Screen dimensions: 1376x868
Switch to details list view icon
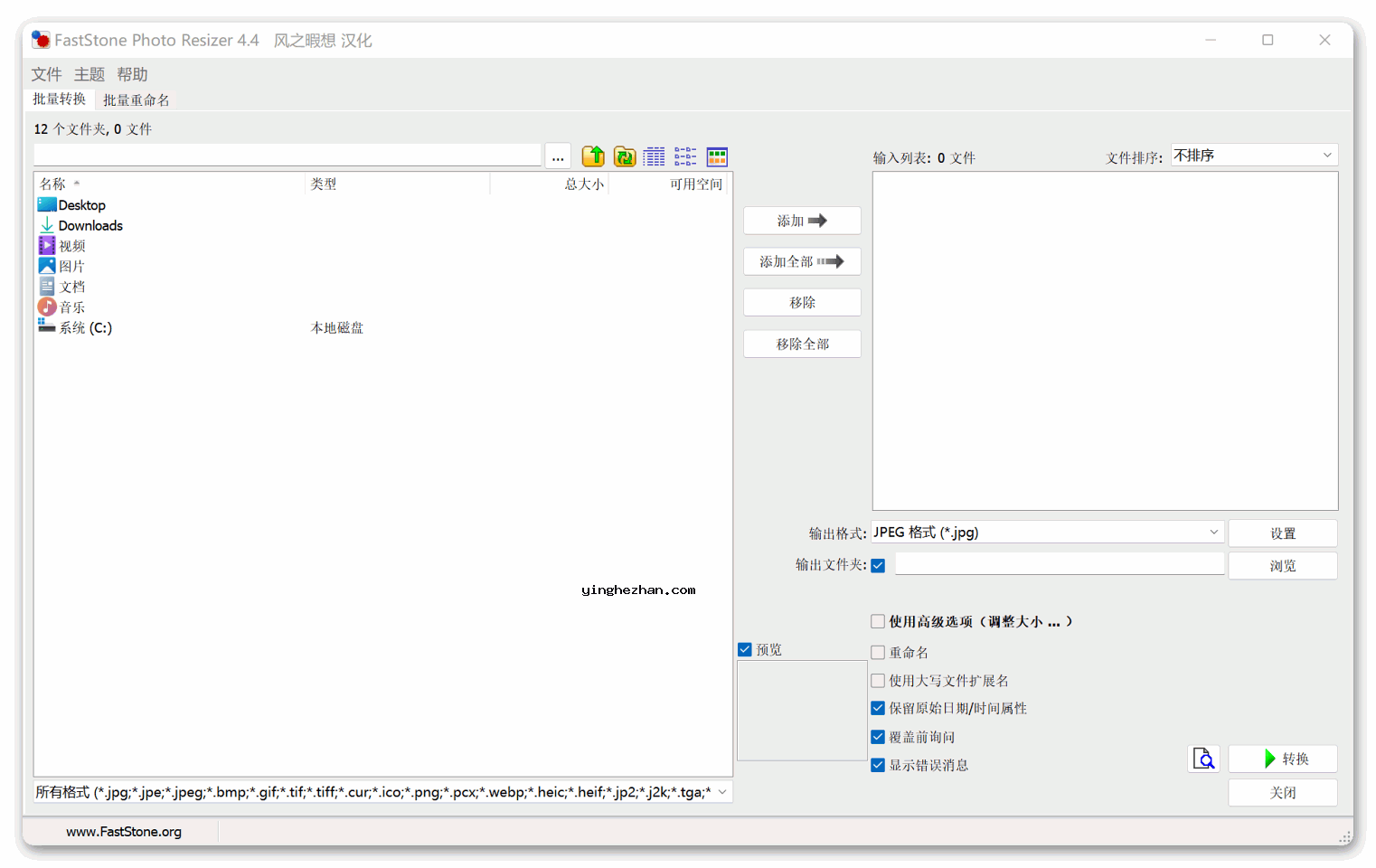655,156
